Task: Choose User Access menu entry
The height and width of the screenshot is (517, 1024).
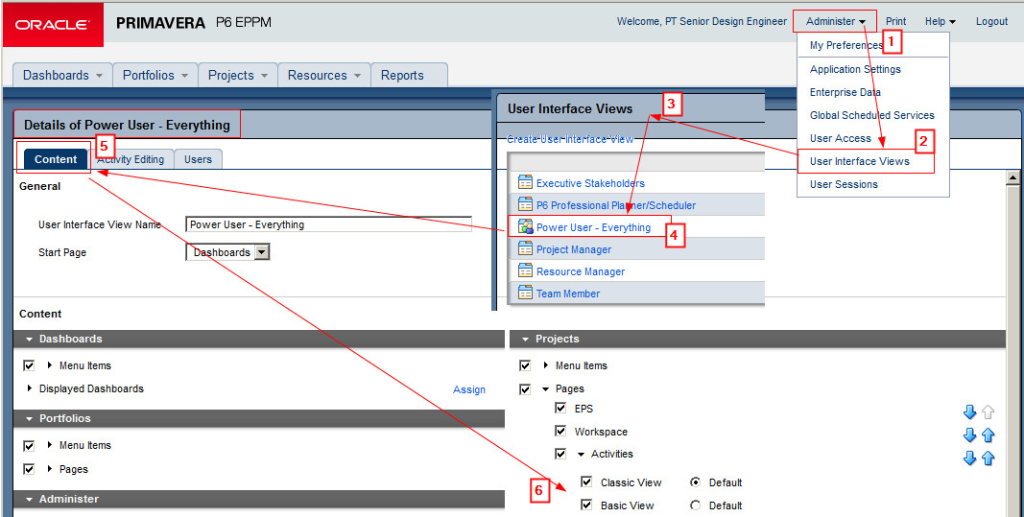Action: point(840,138)
